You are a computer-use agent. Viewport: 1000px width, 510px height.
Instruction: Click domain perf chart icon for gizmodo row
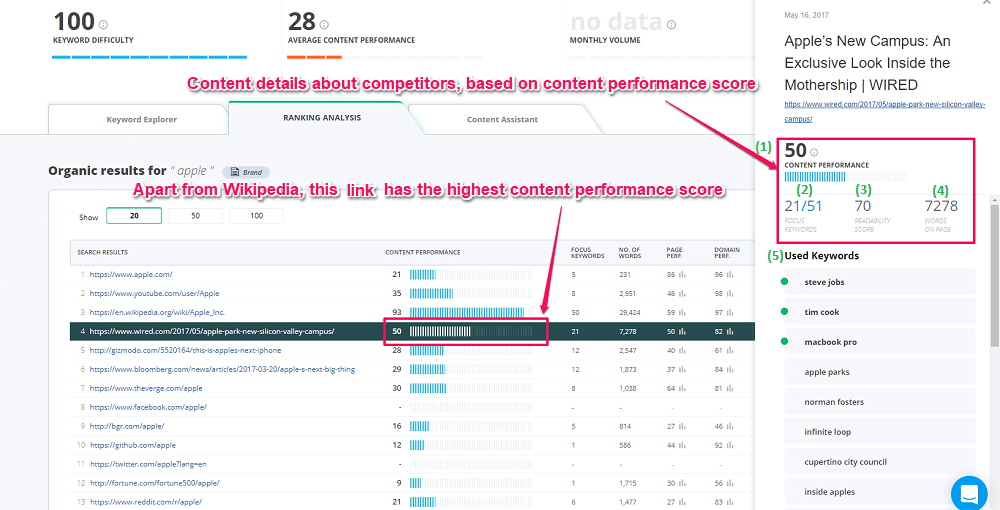[x=729, y=351]
